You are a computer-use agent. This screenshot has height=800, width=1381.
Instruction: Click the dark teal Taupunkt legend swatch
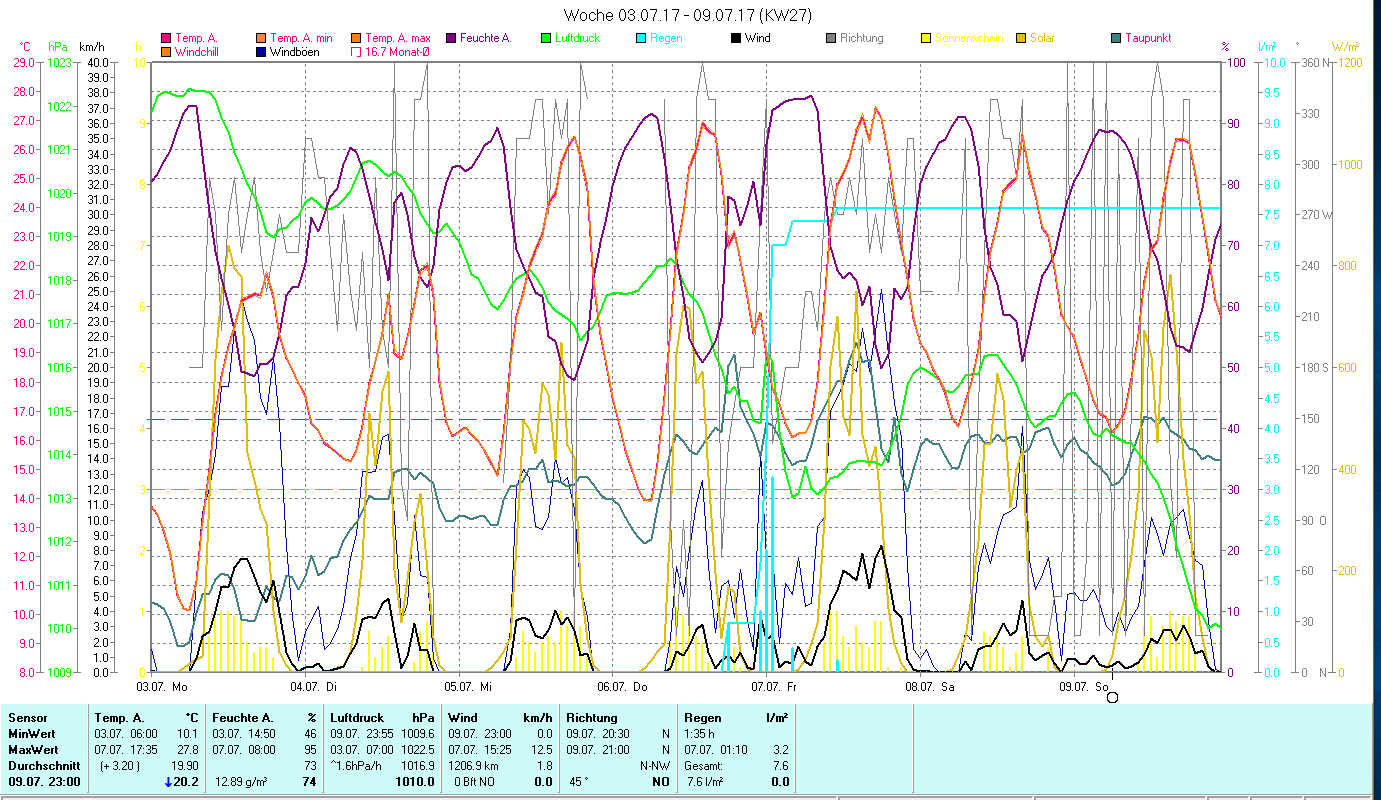pos(1115,38)
